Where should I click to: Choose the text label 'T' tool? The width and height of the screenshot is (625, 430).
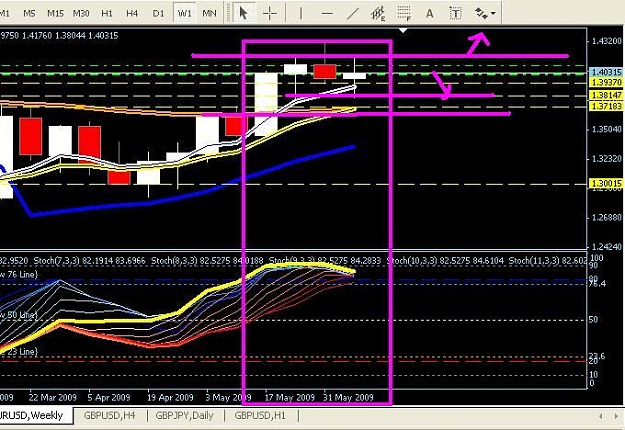pos(455,14)
